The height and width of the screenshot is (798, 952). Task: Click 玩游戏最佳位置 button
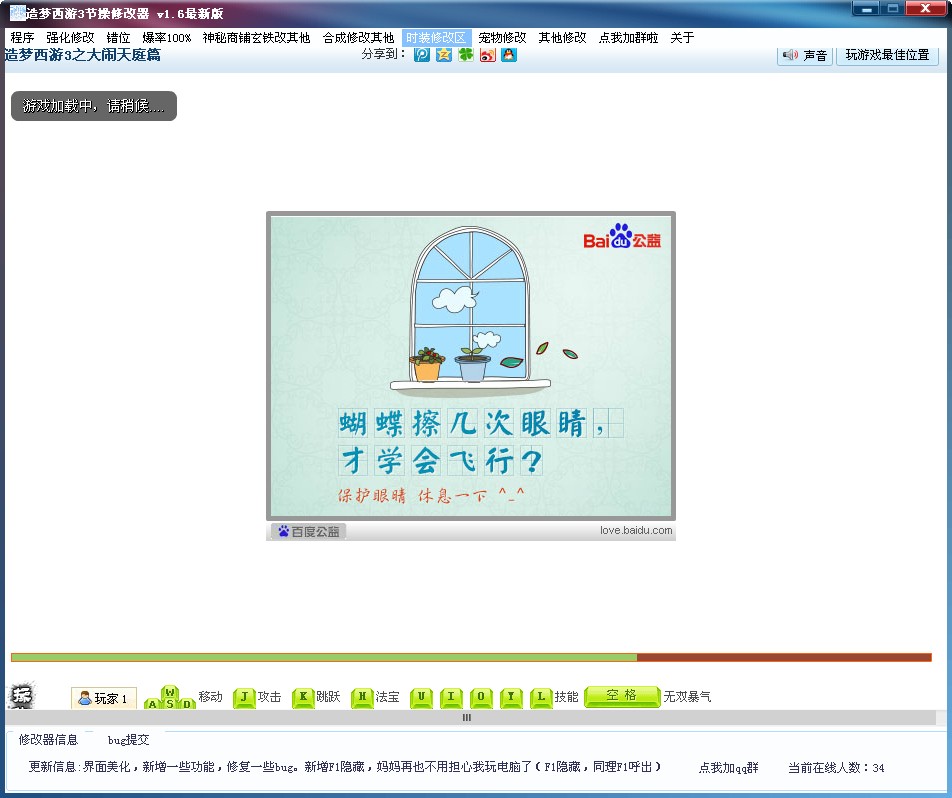click(887, 55)
